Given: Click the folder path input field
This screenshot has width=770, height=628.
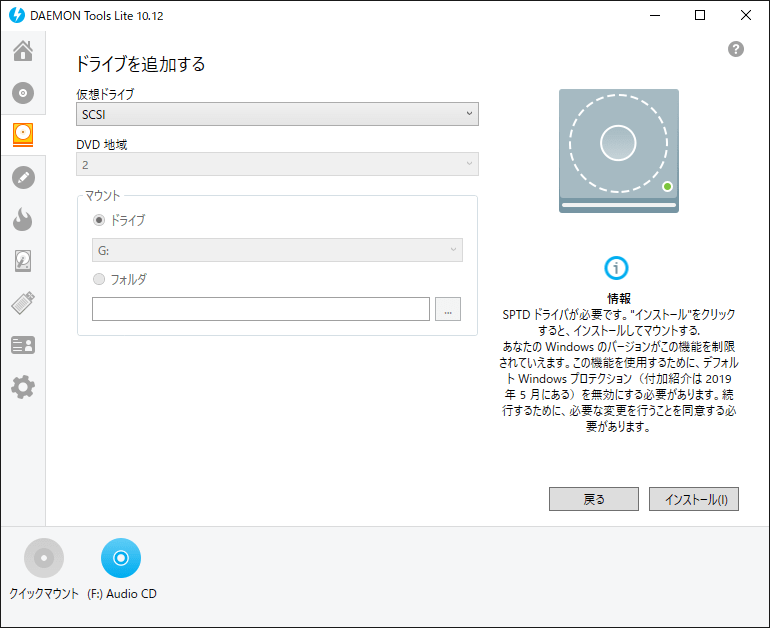Looking at the screenshot, I should click(x=261, y=309).
